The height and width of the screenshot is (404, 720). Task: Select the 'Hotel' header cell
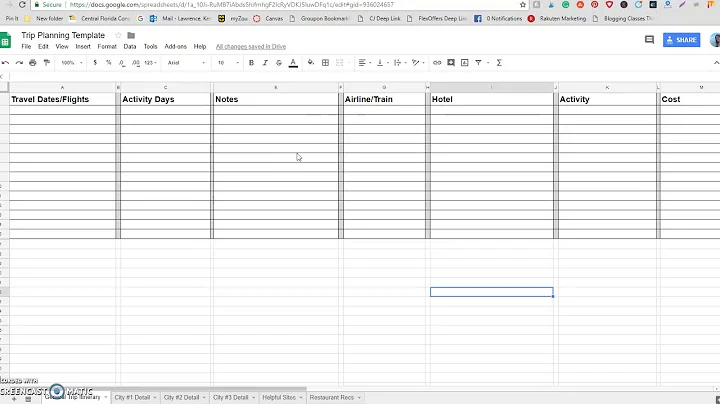click(492, 99)
